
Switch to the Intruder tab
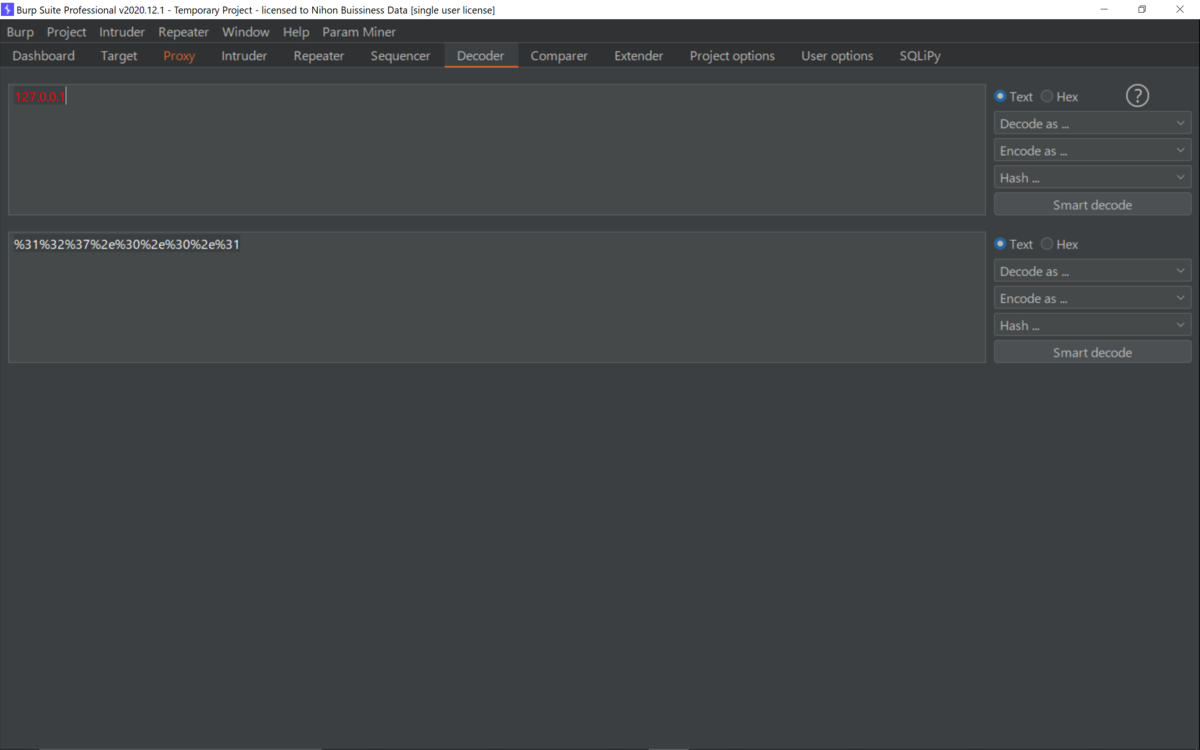[x=244, y=56]
